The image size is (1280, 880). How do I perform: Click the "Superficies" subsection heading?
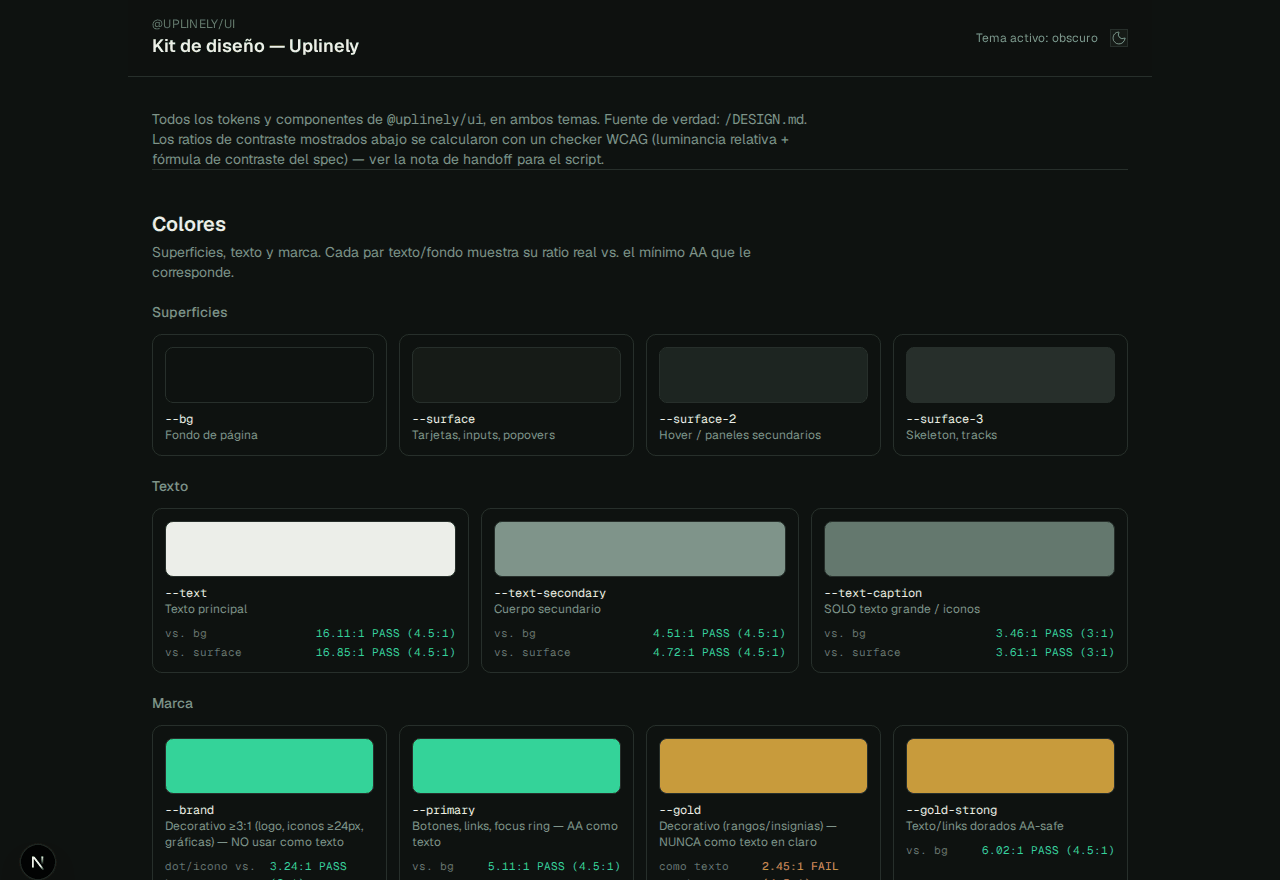[190, 312]
